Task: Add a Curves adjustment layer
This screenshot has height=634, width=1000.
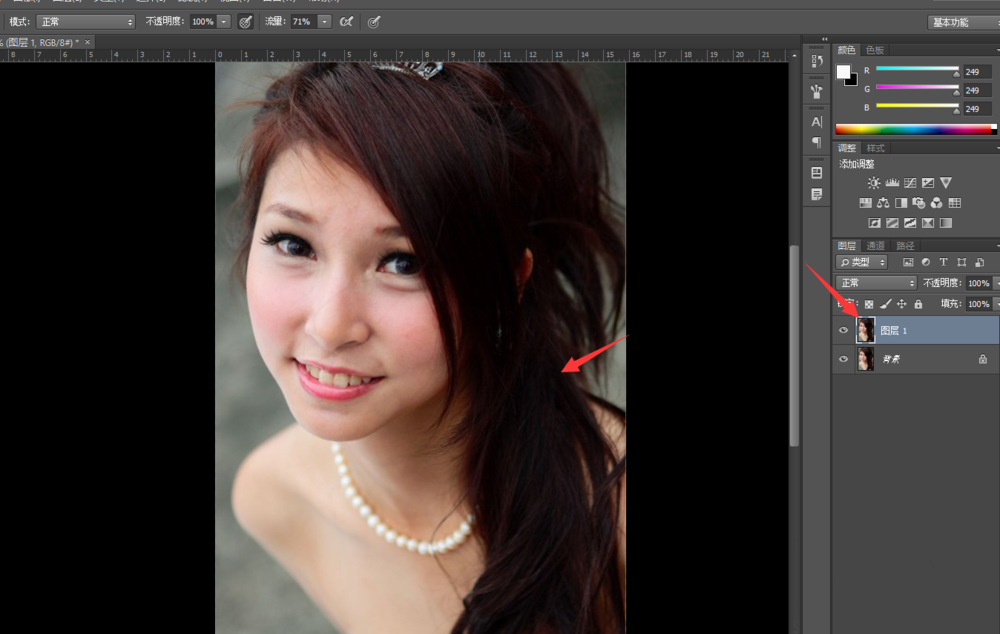Action: coord(910,183)
